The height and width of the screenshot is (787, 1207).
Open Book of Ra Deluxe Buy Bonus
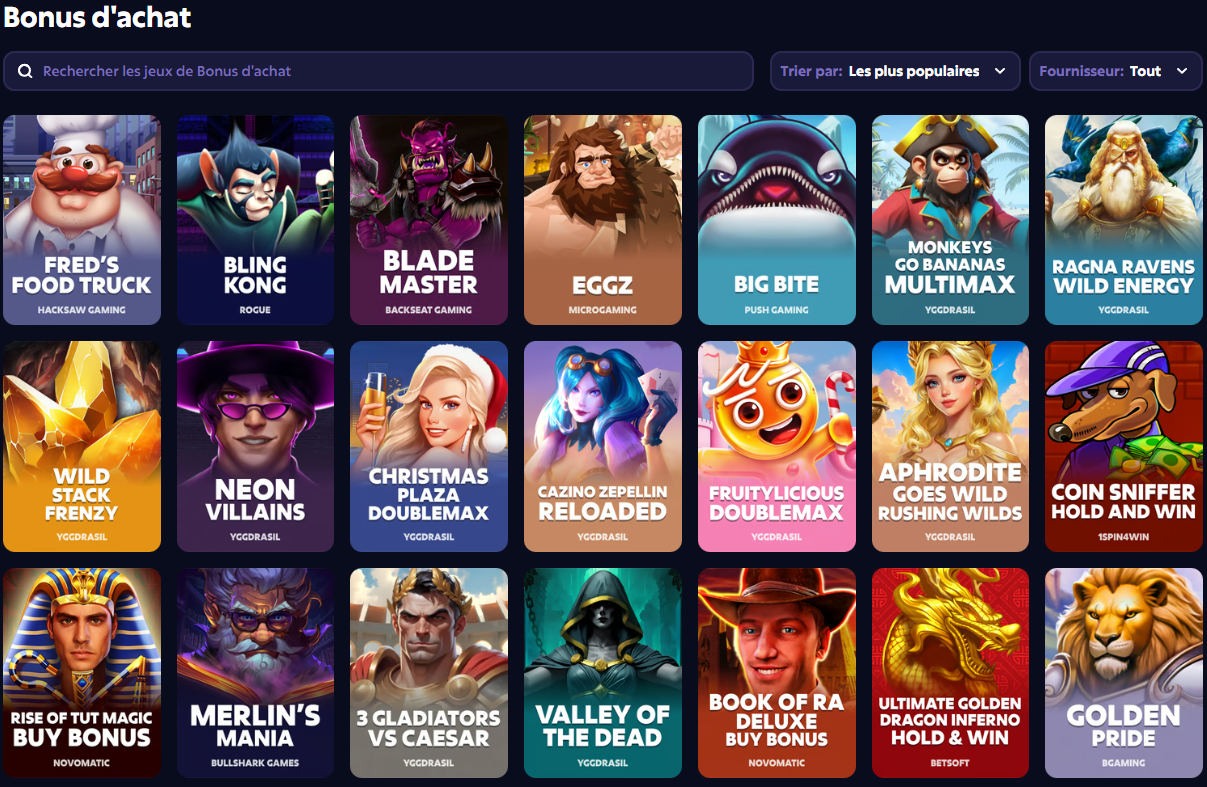777,673
